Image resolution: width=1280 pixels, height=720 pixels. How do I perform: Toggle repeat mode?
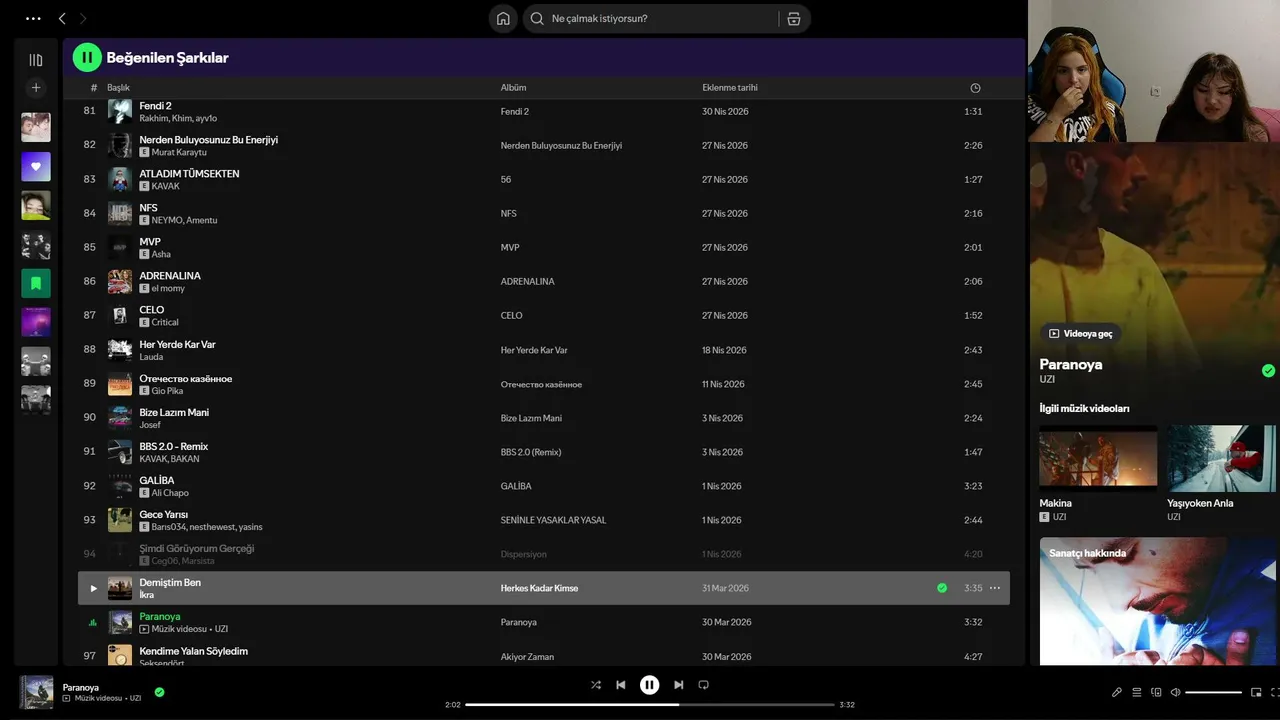coord(703,685)
